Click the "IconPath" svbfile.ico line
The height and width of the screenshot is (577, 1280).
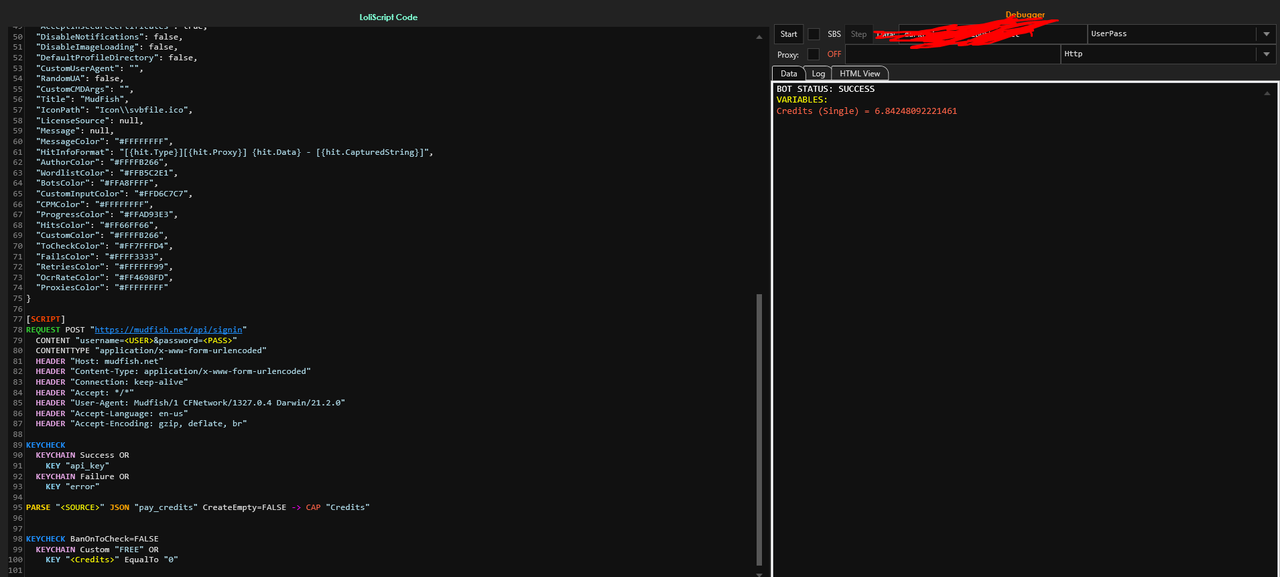114,109
